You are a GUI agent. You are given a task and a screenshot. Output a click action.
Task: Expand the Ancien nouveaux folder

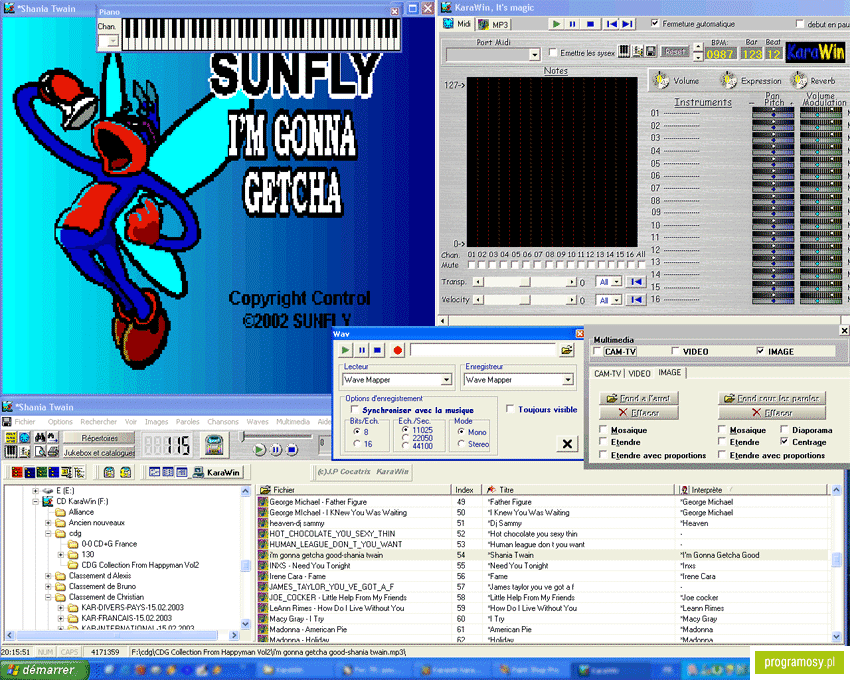48,523
